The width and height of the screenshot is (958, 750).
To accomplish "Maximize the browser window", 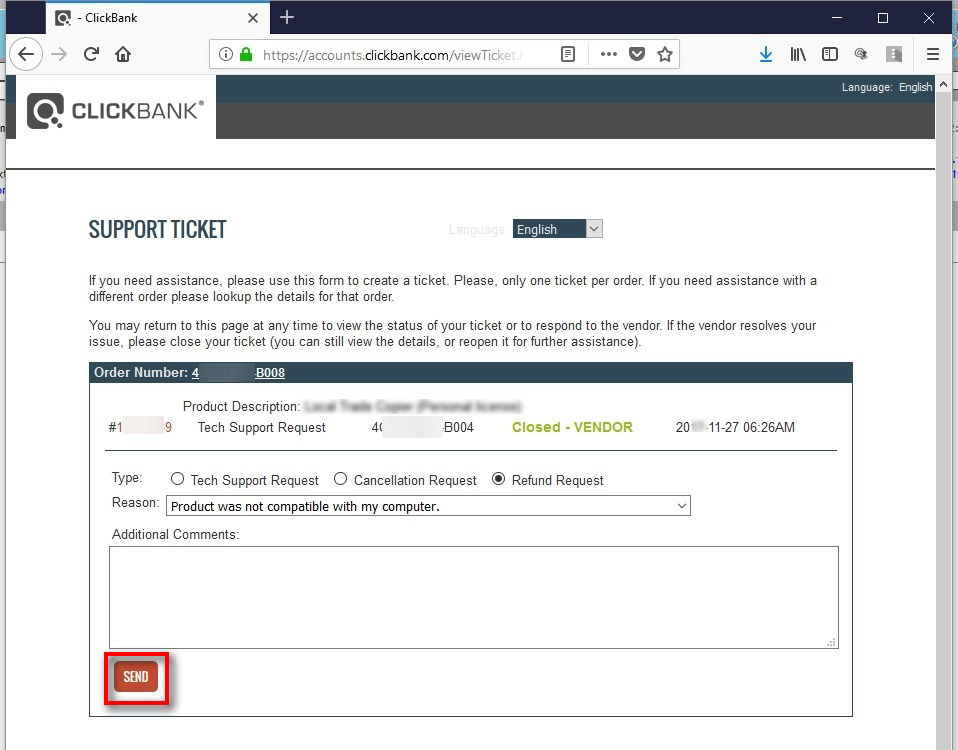I will 882,18.
